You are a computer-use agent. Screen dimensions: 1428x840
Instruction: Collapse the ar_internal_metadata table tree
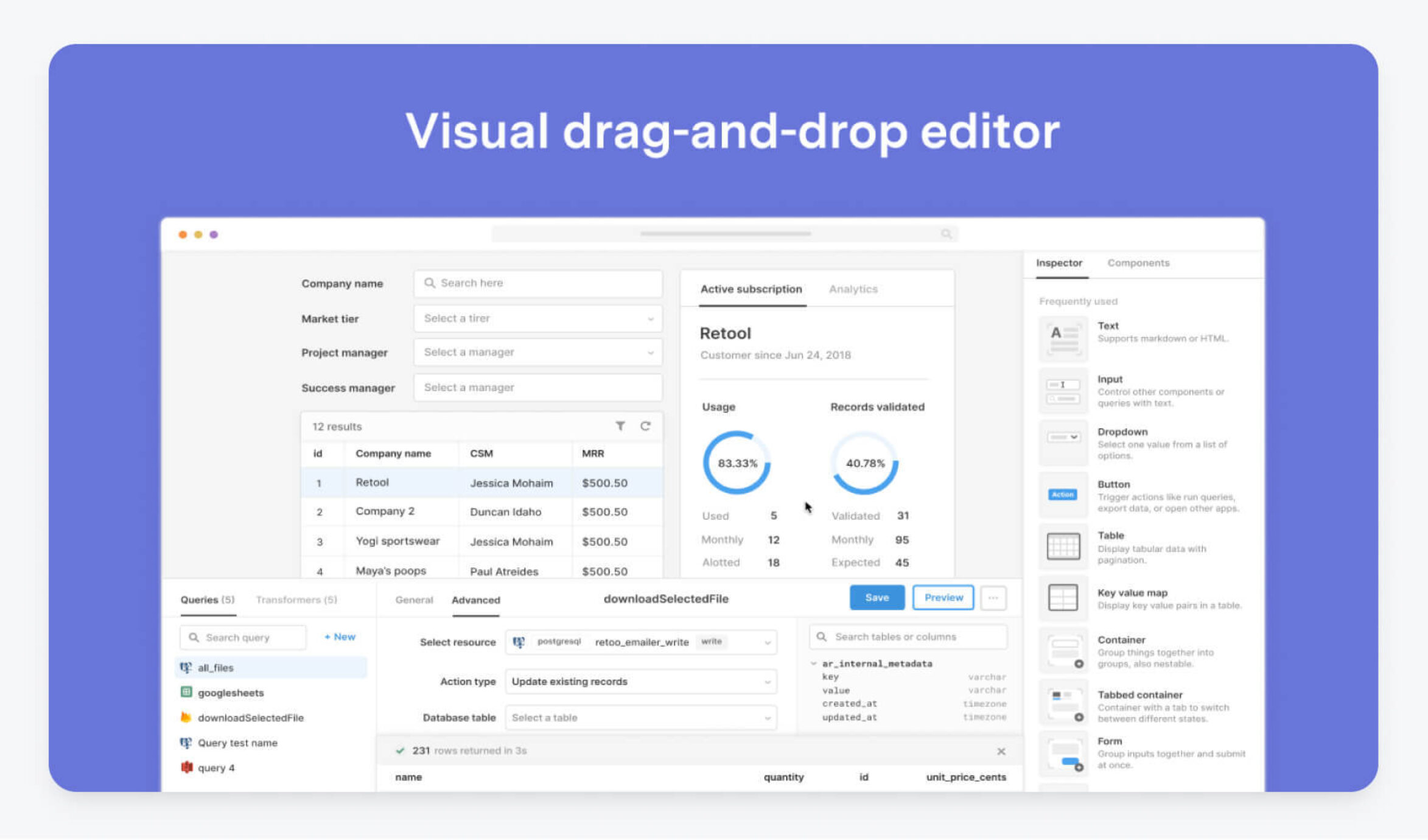[x=814, y=663]
